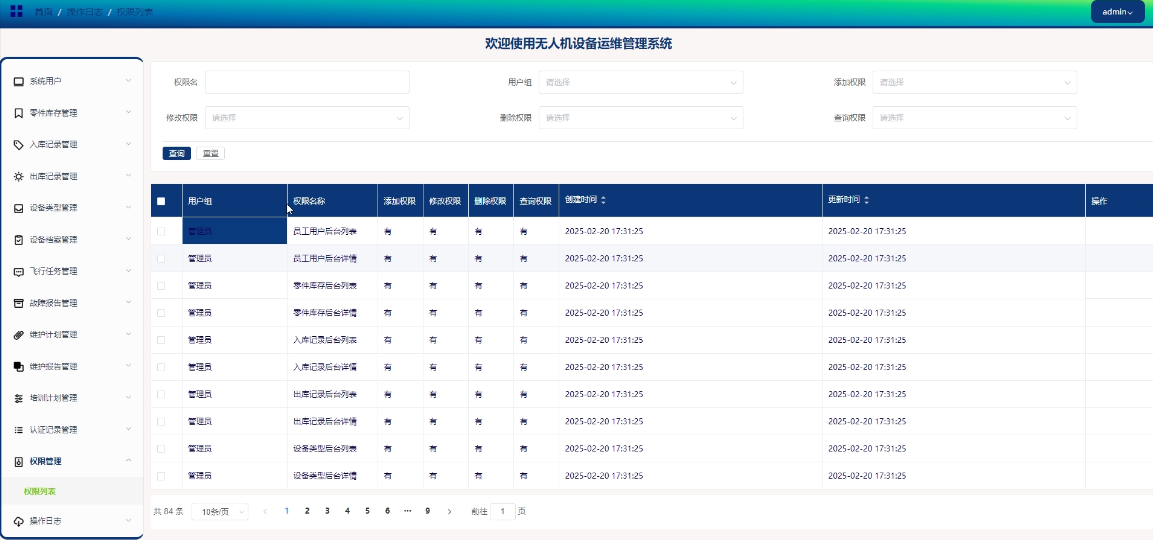Jump to last page 9
The width and height of the screenshot is (1153, 540).
[427, 511]
